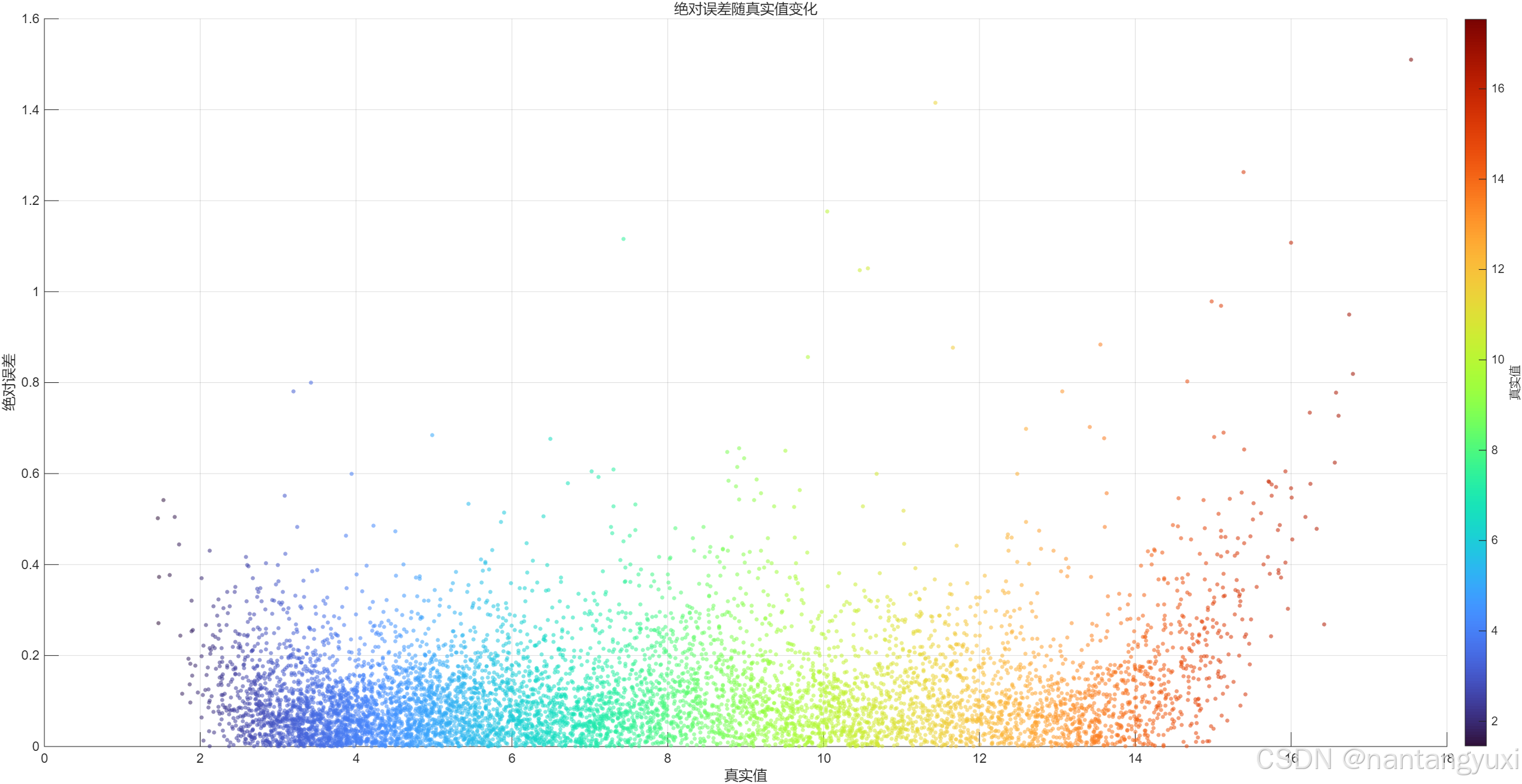
Task: Click the x-axis label 真实值
Action: (x=745, y=775)
